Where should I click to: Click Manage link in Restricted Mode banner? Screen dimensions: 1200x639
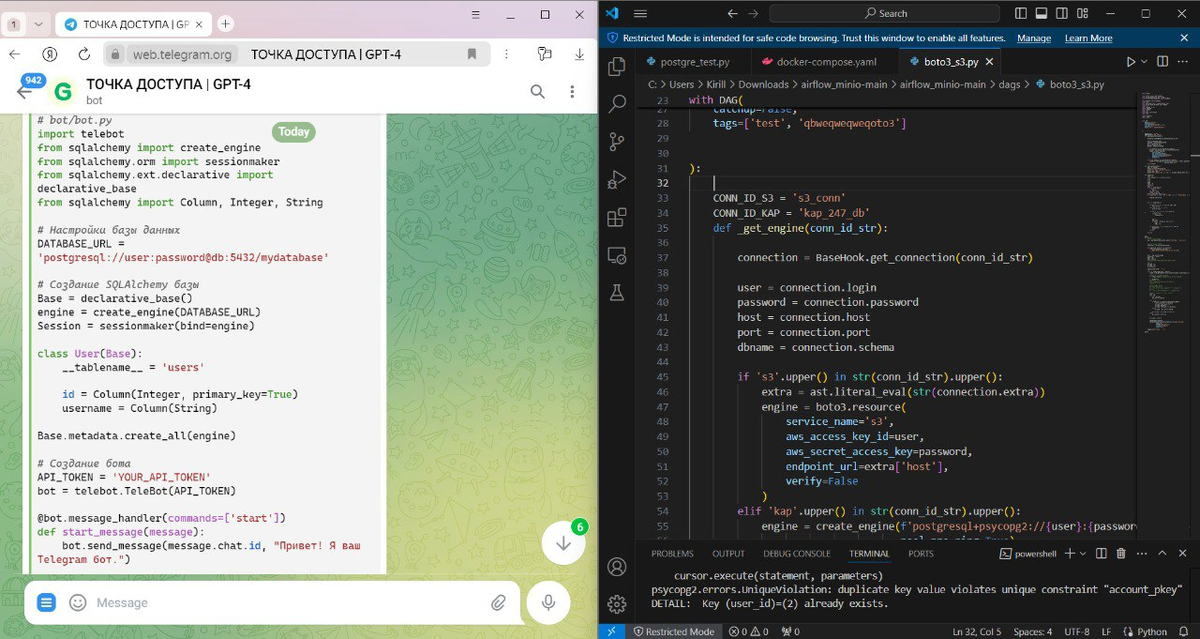coord(1034,38)
